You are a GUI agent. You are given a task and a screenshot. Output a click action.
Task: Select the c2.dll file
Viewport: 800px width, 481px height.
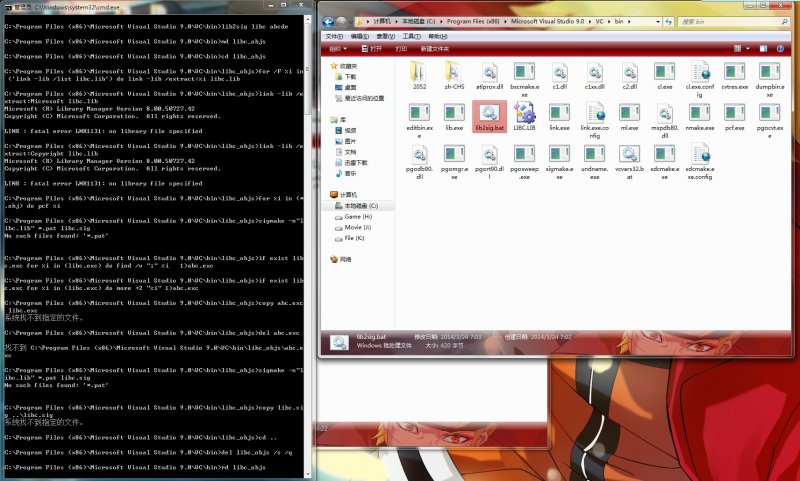point(630,75)
